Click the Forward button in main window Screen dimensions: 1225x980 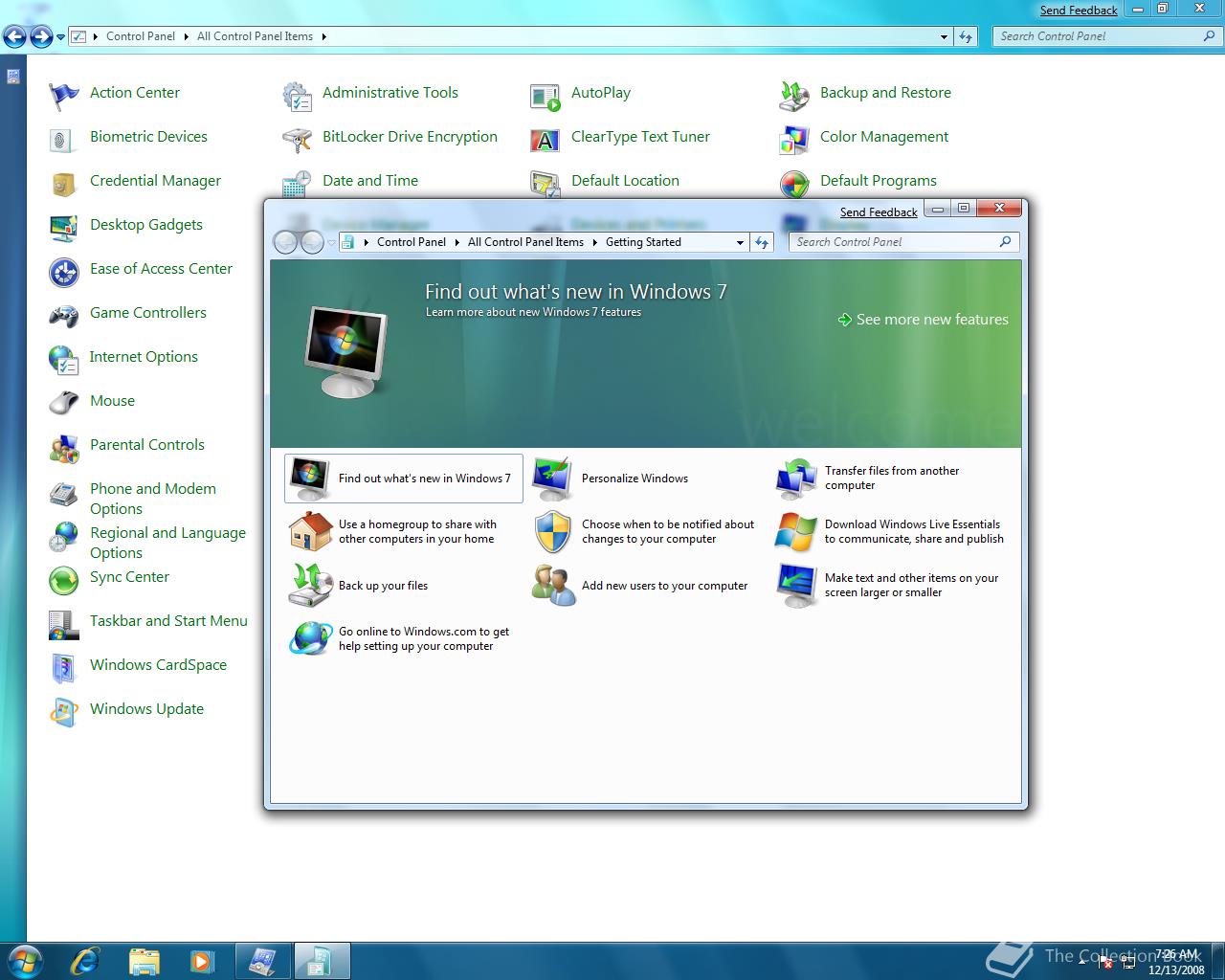coord(41,37)
